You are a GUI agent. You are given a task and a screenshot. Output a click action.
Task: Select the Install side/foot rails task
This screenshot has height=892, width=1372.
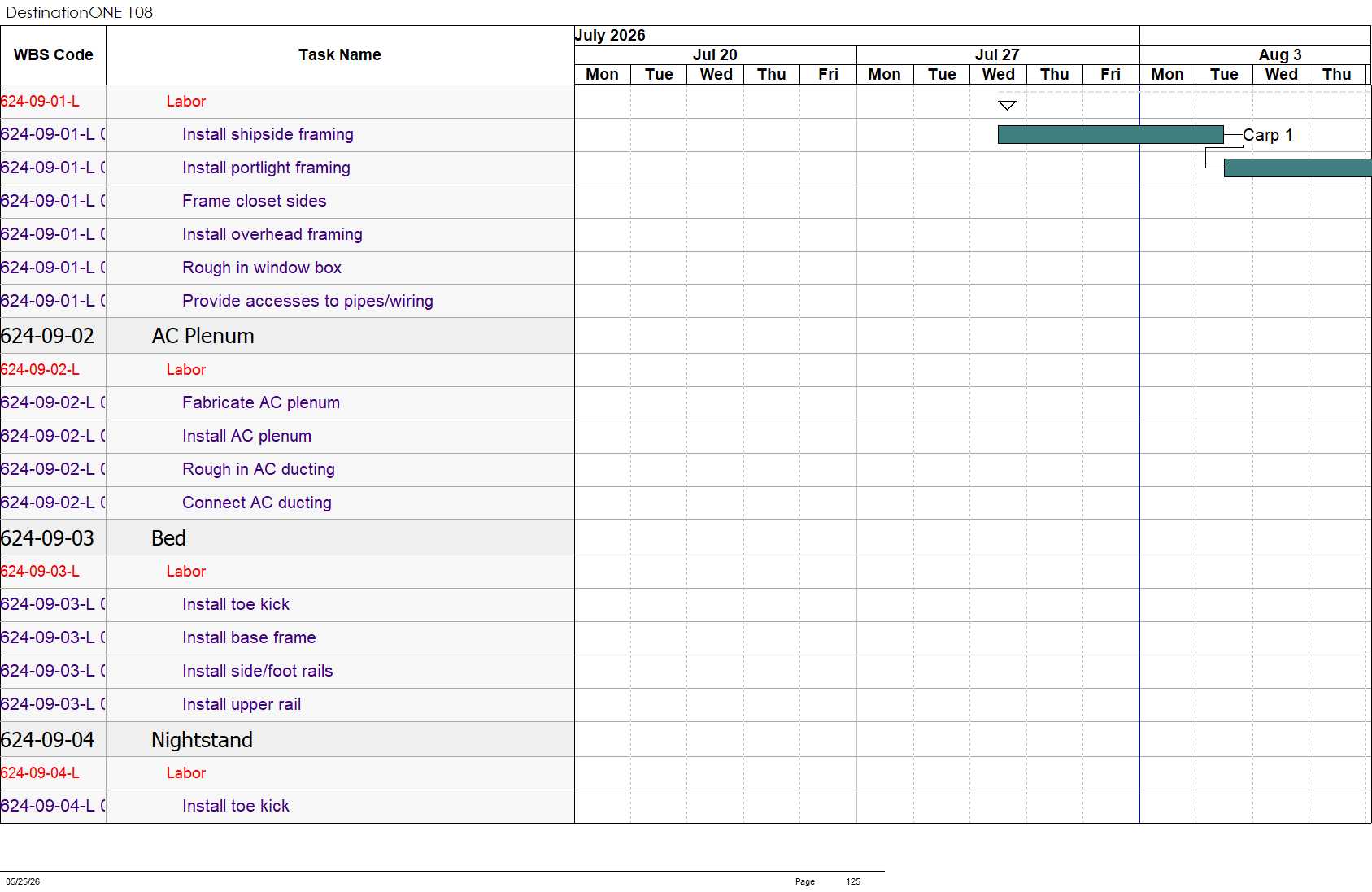tap(258, 671)
